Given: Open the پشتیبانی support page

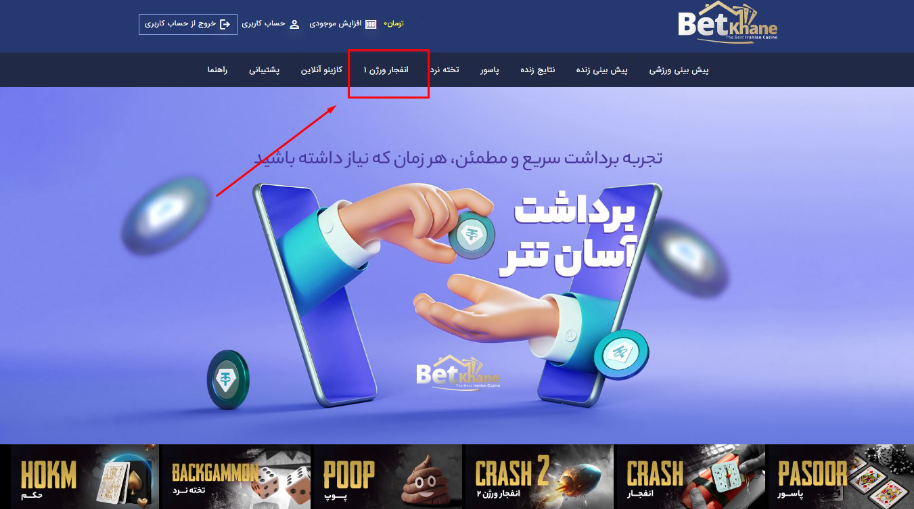Looking at the screenshot, I should [264, 70].
